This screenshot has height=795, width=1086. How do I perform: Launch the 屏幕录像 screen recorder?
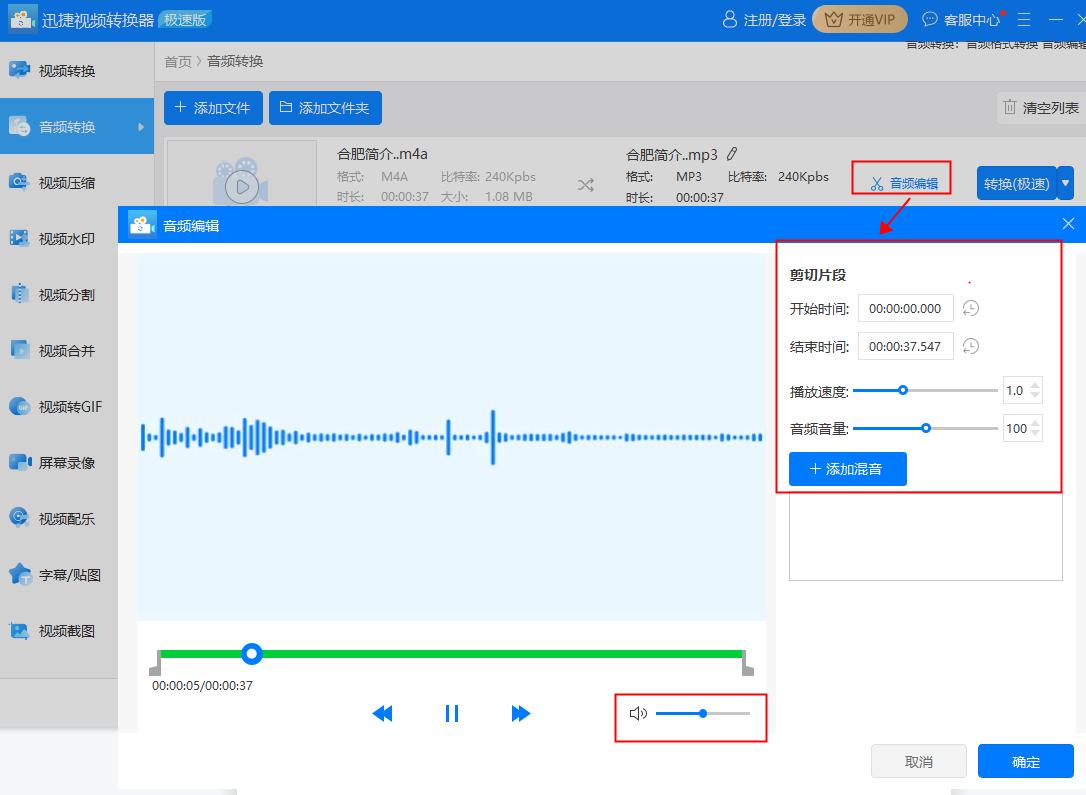[60, 462]
